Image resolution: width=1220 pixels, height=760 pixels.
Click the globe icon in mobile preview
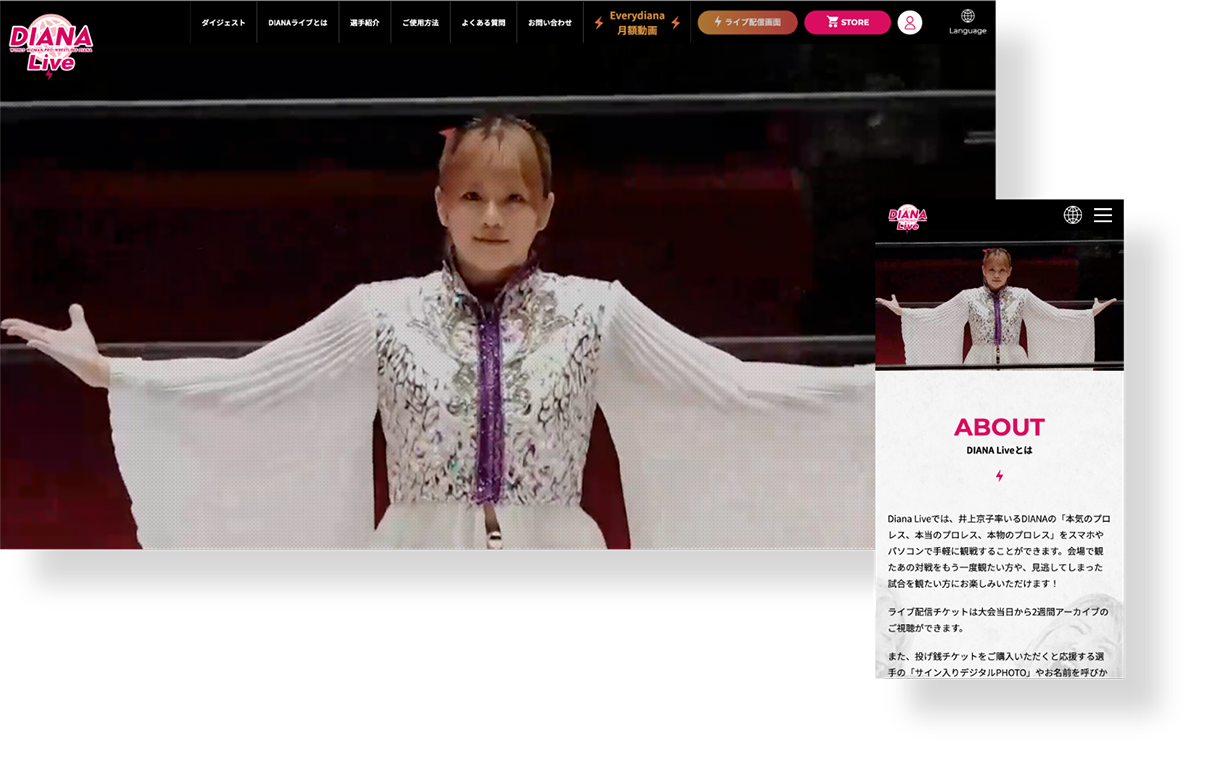1072,215
